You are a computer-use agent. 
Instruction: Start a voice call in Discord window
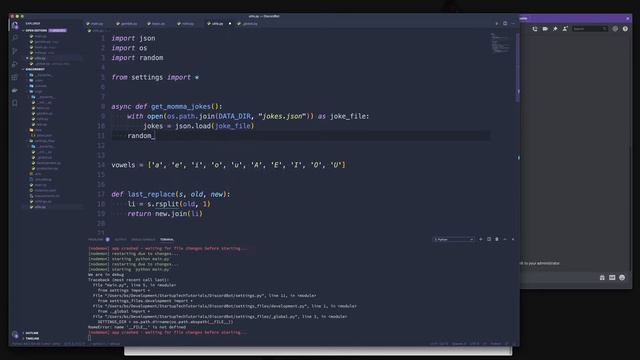click(535, 29)
